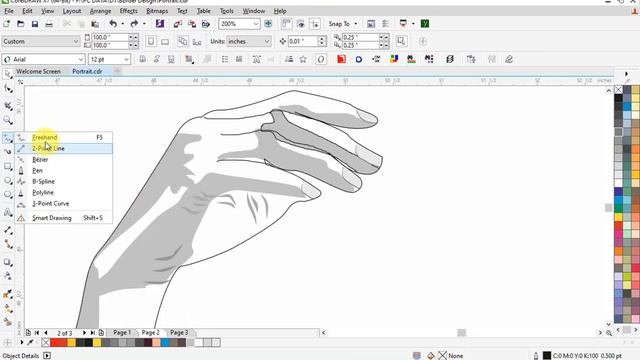640x360 pixels.
Task: Choose 3-Point Curve from flyout
Action: coord(64,204)
